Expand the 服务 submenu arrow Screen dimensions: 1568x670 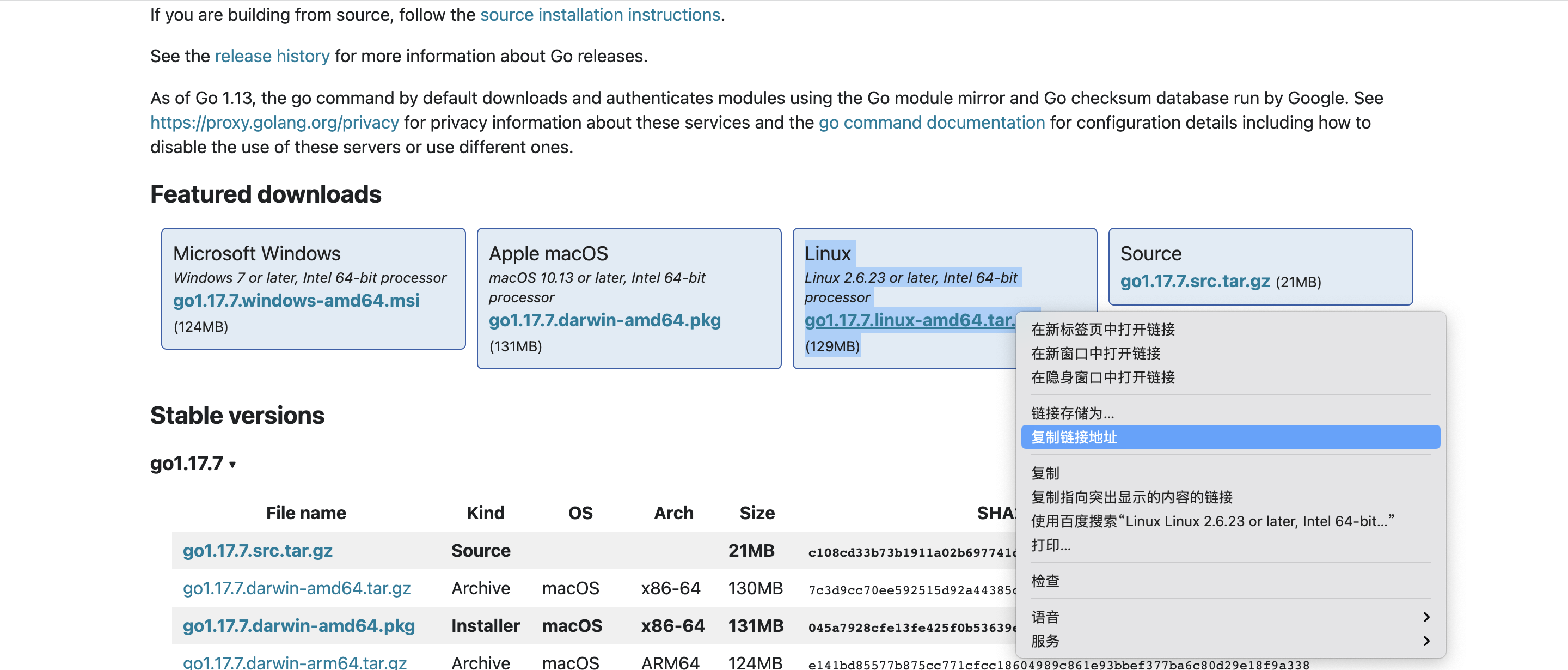click(1425, 641)
